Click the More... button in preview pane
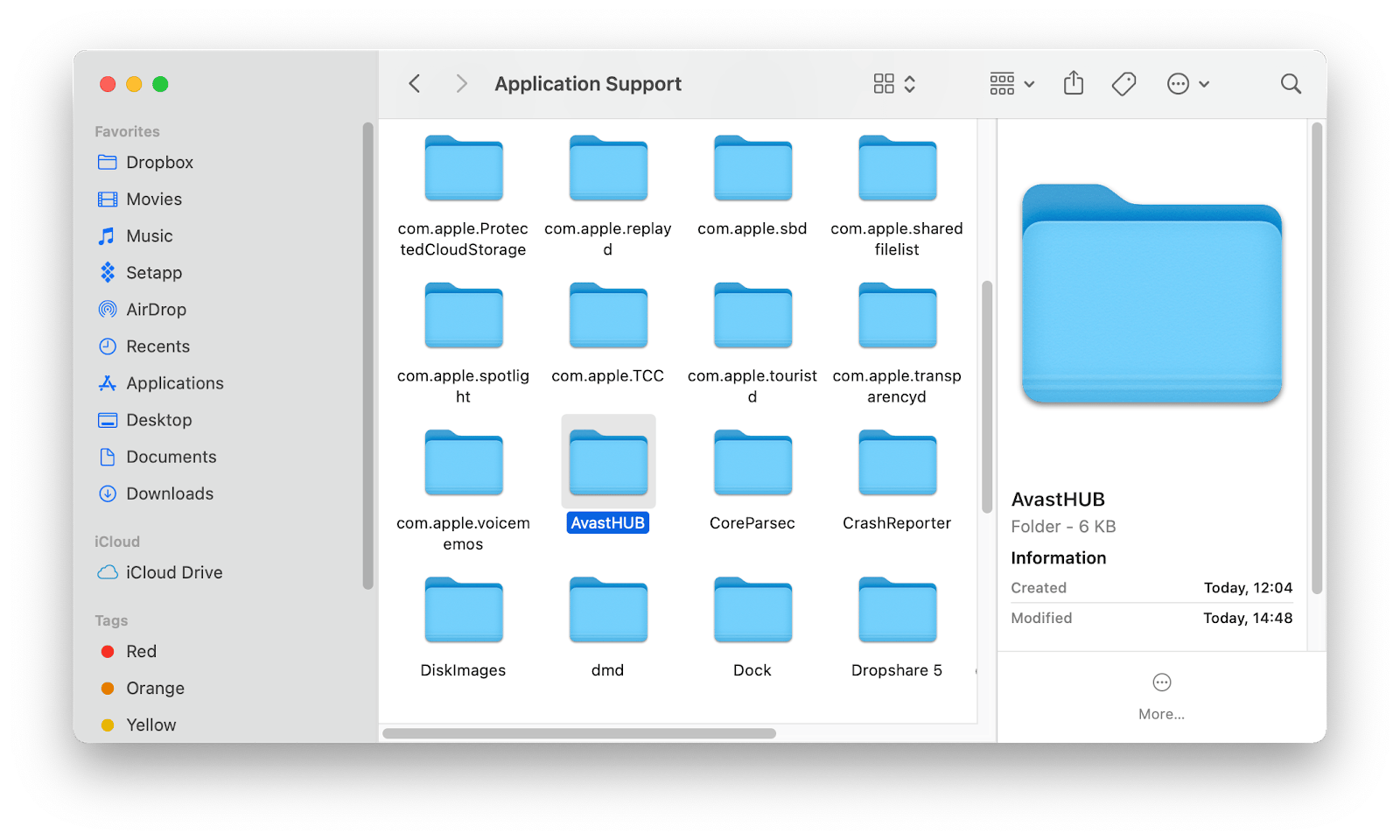1400x840 pixels. [x=1161, y=697]
